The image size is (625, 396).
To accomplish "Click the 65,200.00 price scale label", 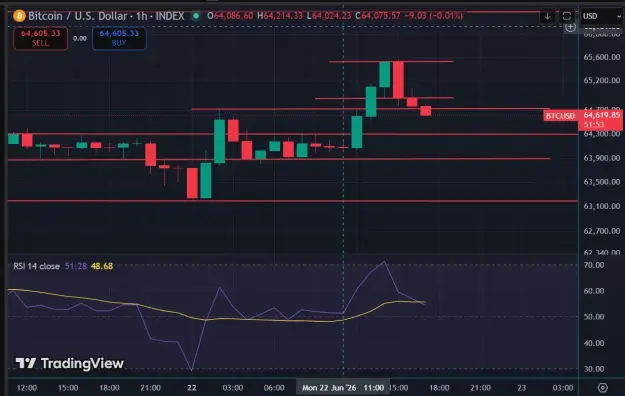I will click(x=601, y=80).
